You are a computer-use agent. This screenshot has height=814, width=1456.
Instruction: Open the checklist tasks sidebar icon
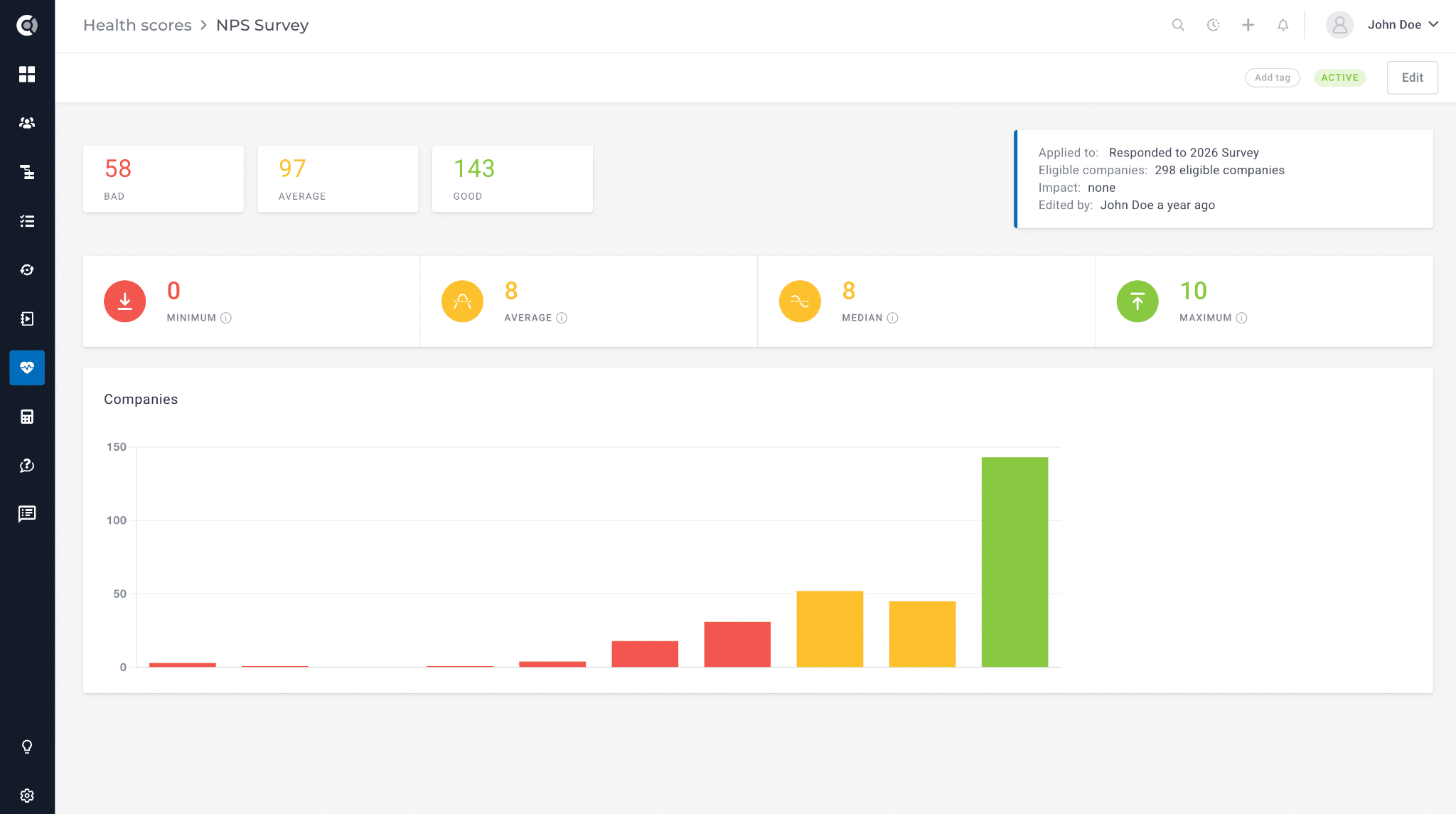tap(27, 221)
